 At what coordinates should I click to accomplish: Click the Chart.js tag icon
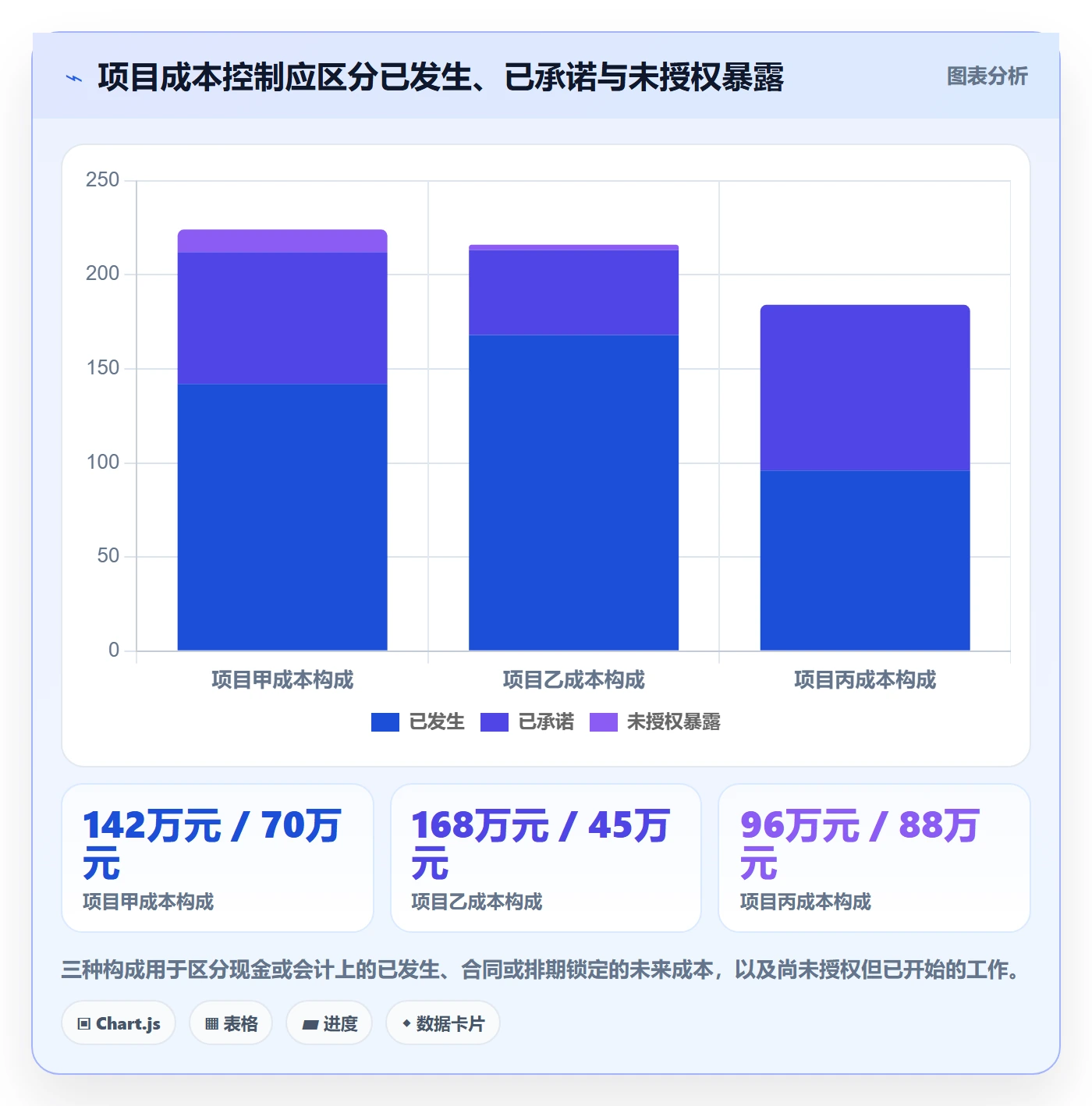click(x=84, y=1024)
